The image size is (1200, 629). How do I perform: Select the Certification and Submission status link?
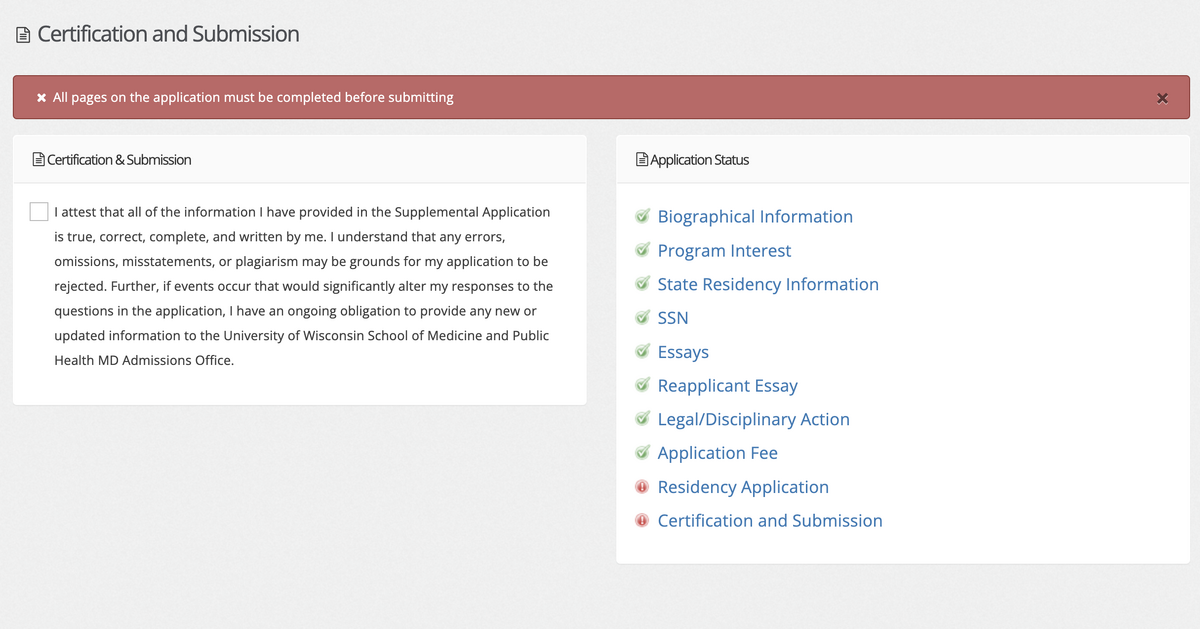pos(770,521)
